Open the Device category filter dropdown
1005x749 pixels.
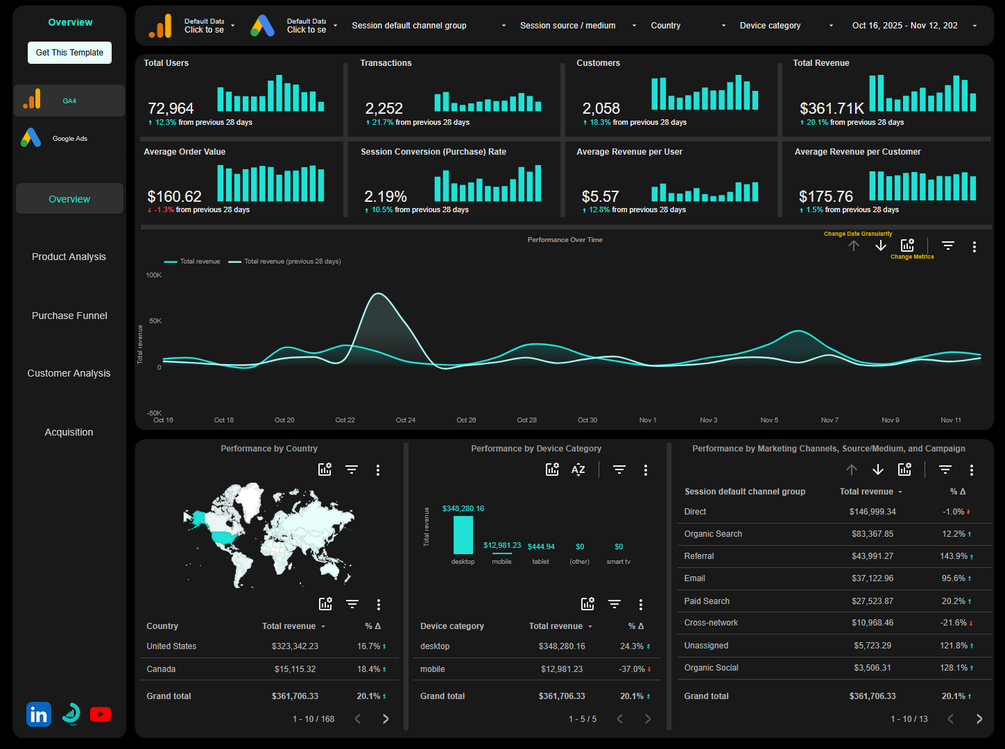[786, 26]
